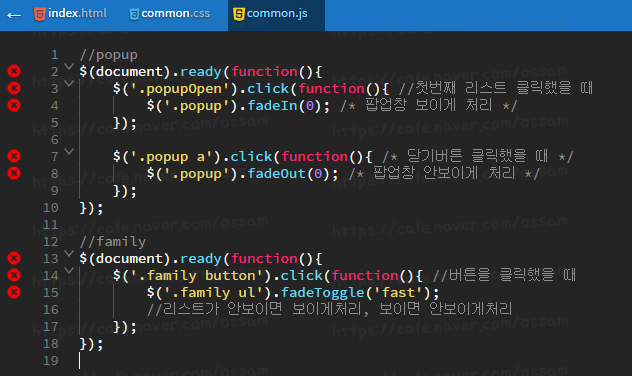Click the error marker on line 2
This screenshot has width=632, height=376.
14,71
